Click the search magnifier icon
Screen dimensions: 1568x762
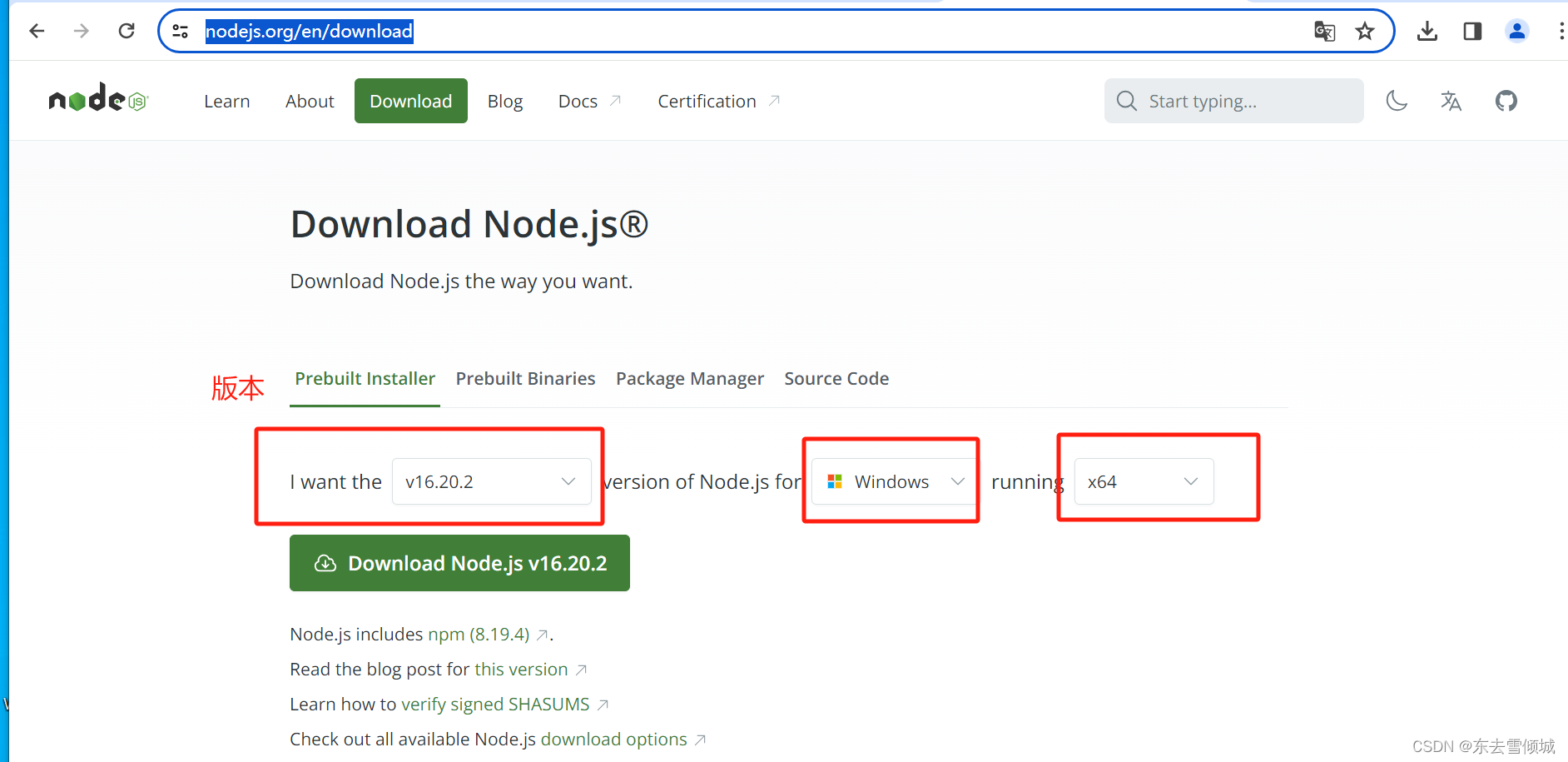pos(1127,101)
